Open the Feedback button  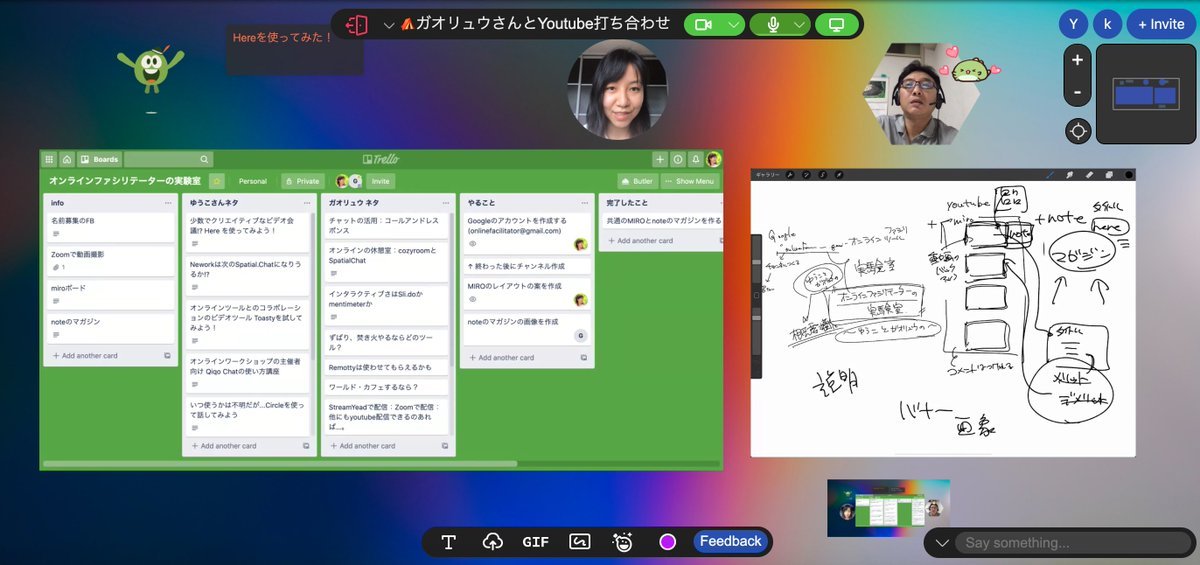[x=730, y=541]
